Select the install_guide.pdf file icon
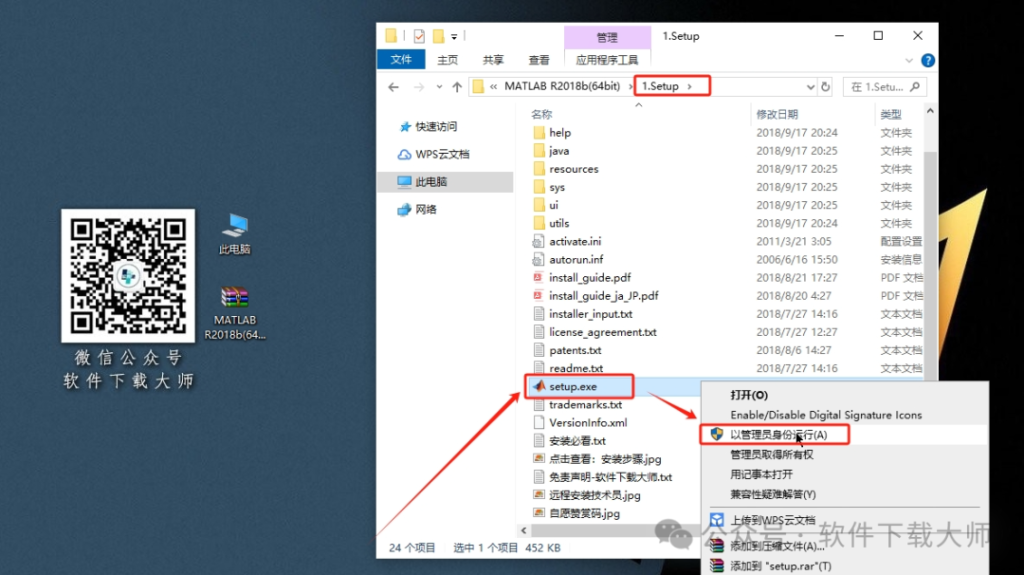 539,278
